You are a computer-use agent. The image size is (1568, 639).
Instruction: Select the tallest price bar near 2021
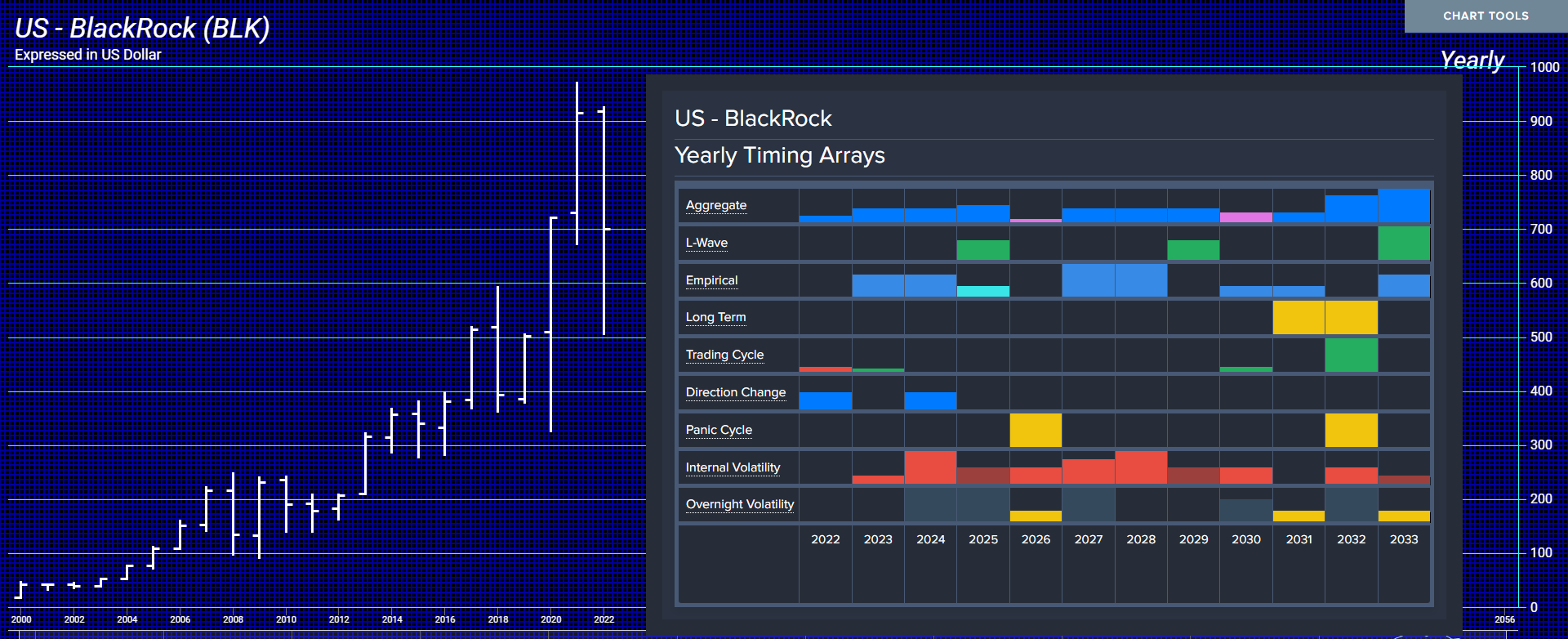577,163
